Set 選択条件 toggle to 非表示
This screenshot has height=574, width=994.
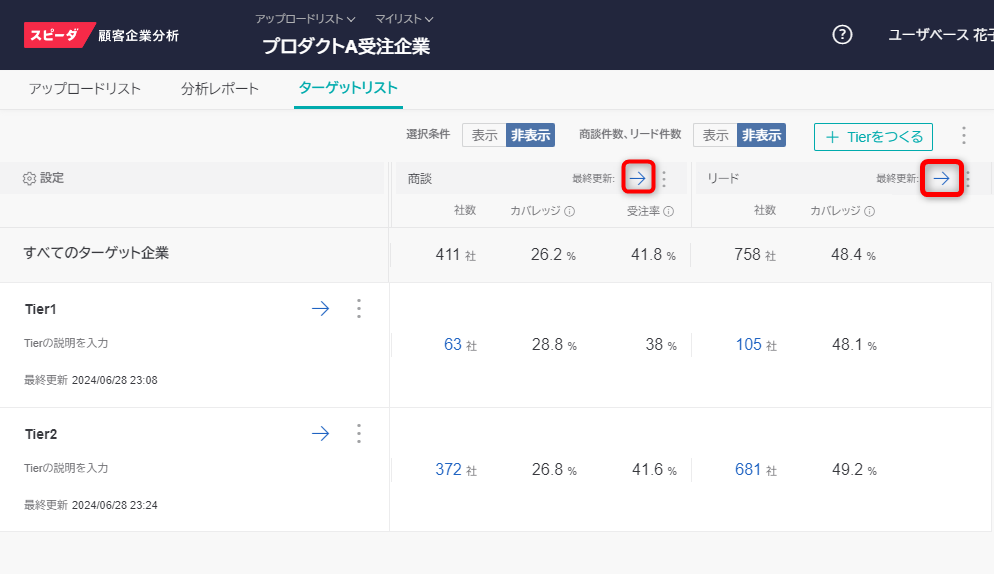tap(530, 136)
